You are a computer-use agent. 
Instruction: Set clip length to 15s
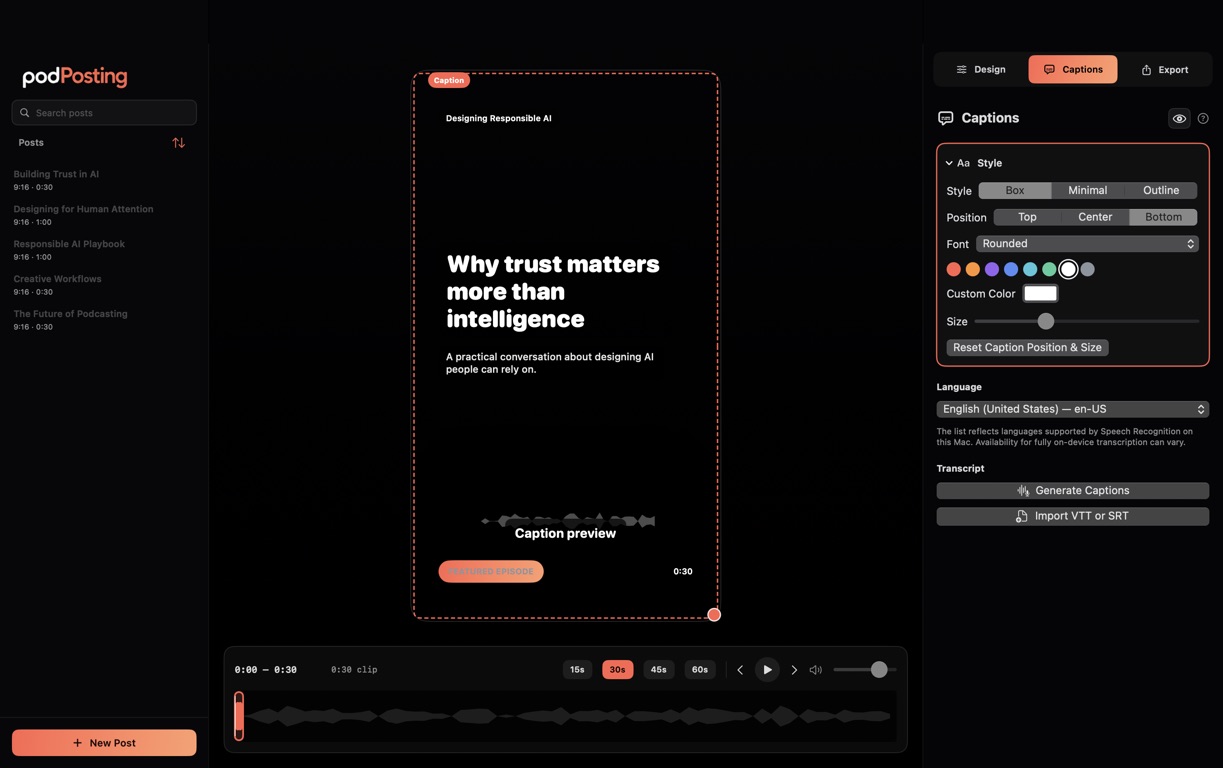coord(577,670)
